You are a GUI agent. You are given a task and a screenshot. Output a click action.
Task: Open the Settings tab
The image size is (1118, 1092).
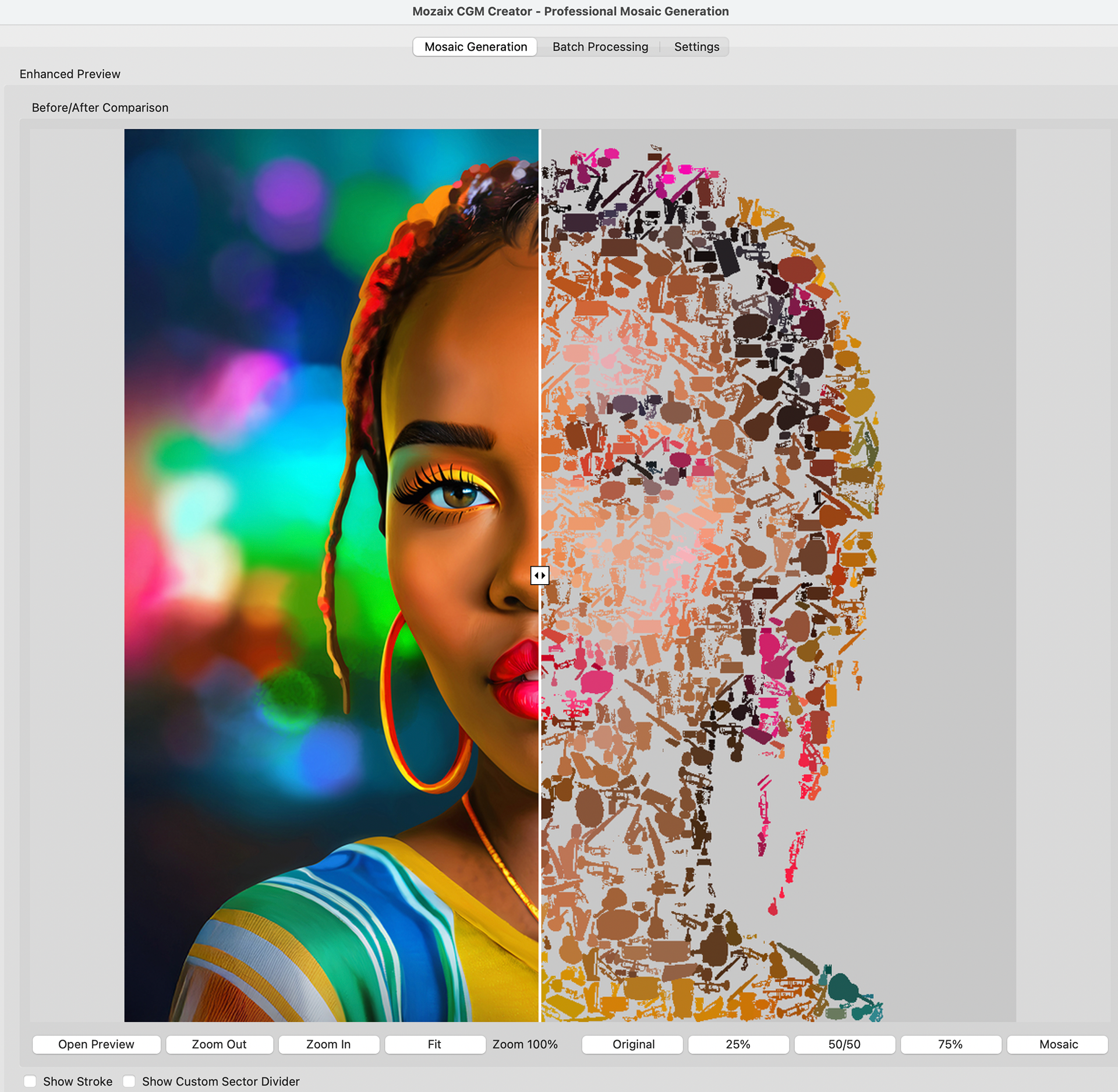tap(696, 47)
